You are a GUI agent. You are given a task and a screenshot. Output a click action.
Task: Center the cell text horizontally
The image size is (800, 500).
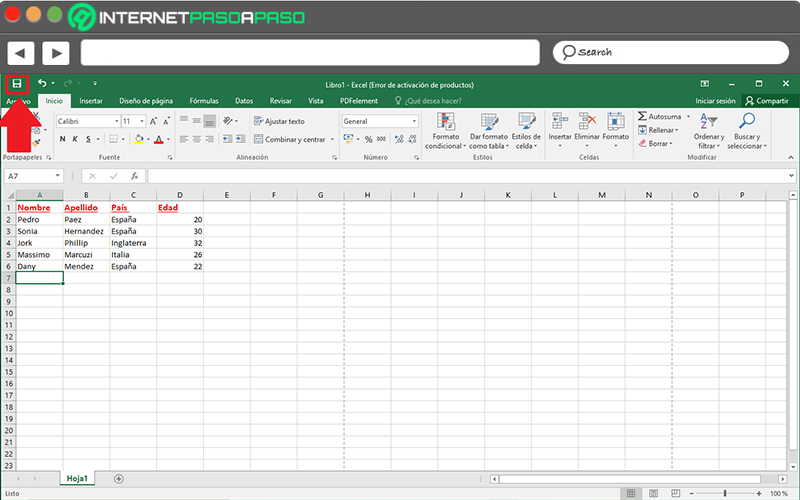(197, 139)
